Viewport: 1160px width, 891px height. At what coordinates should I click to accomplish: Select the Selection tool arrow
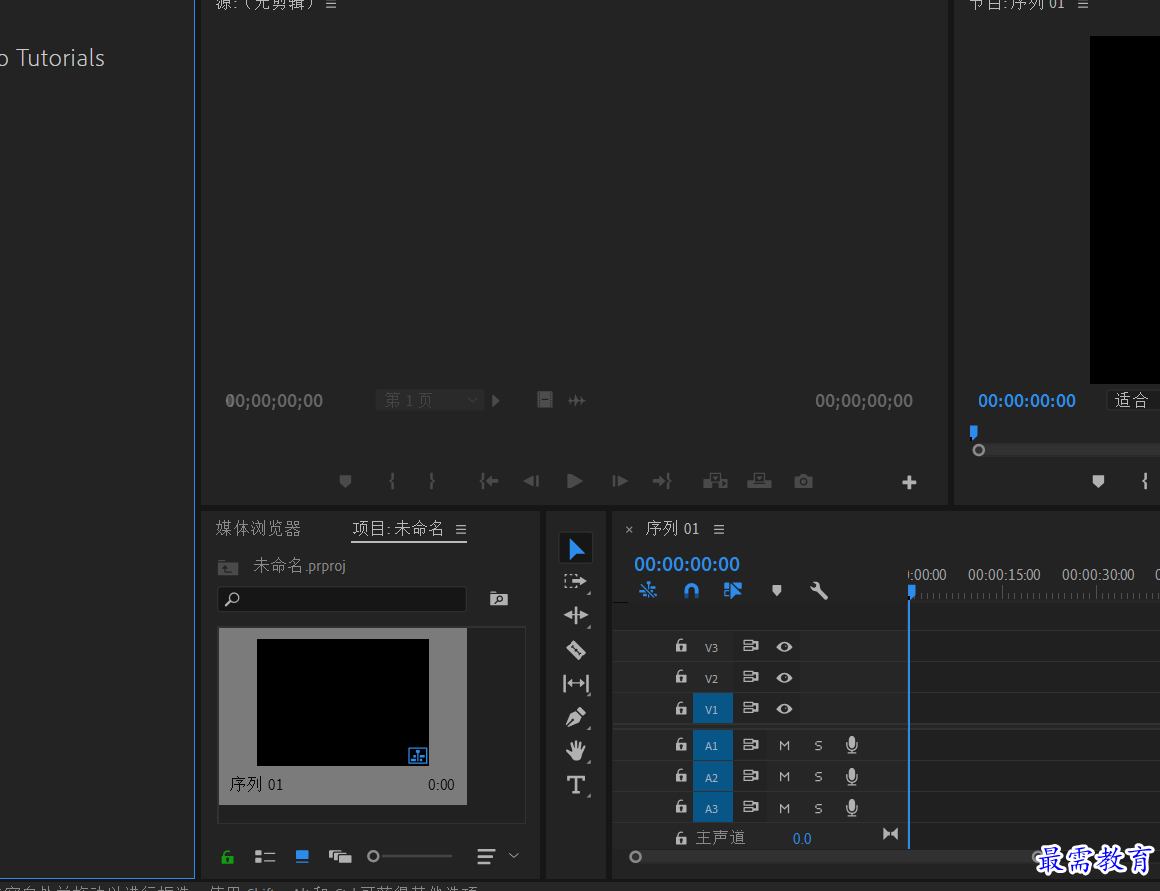coord(576,548)
